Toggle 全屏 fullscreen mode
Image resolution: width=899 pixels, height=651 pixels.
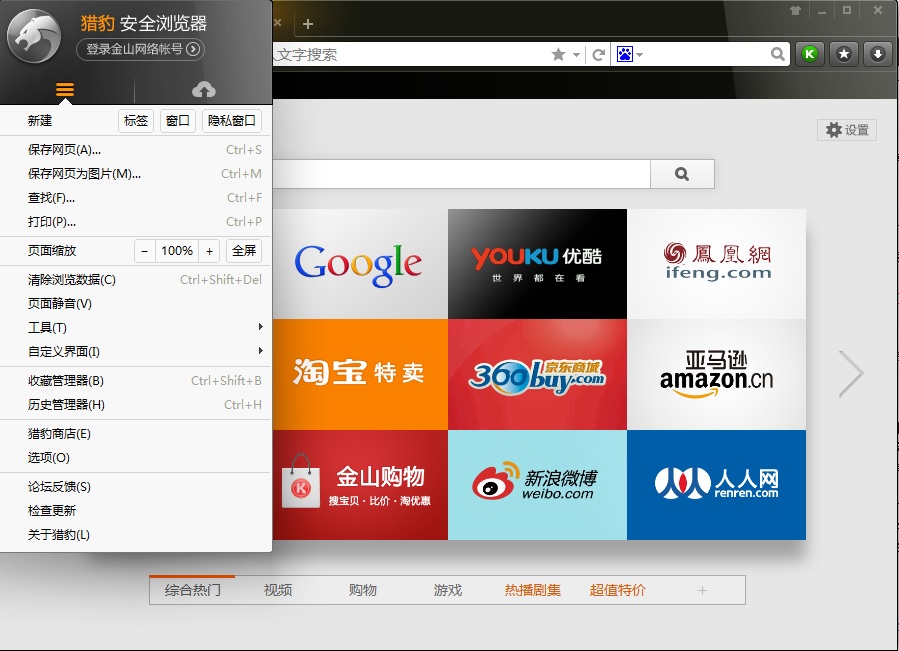(244, 251)
